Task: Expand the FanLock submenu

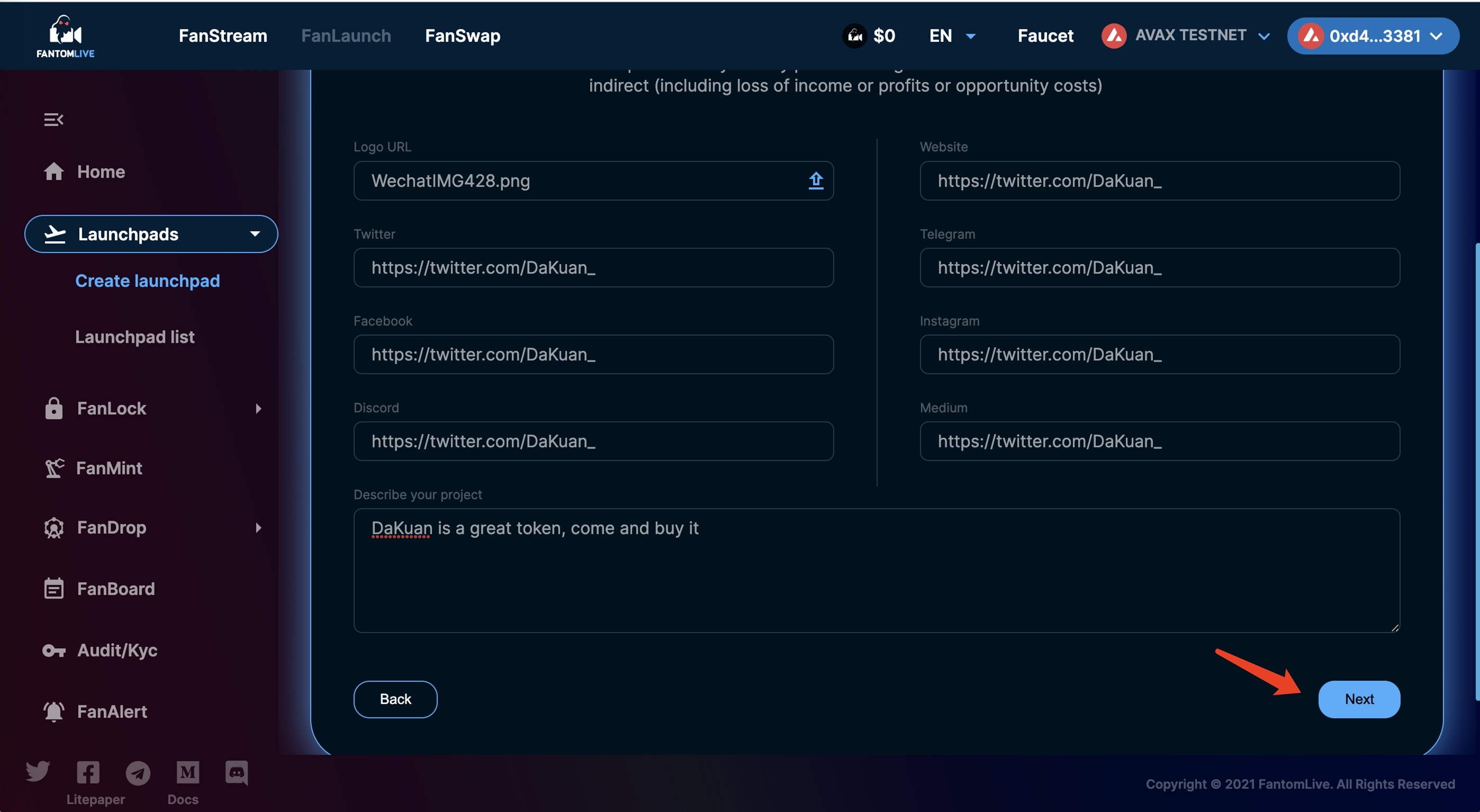Action: [x=258, y=409]
